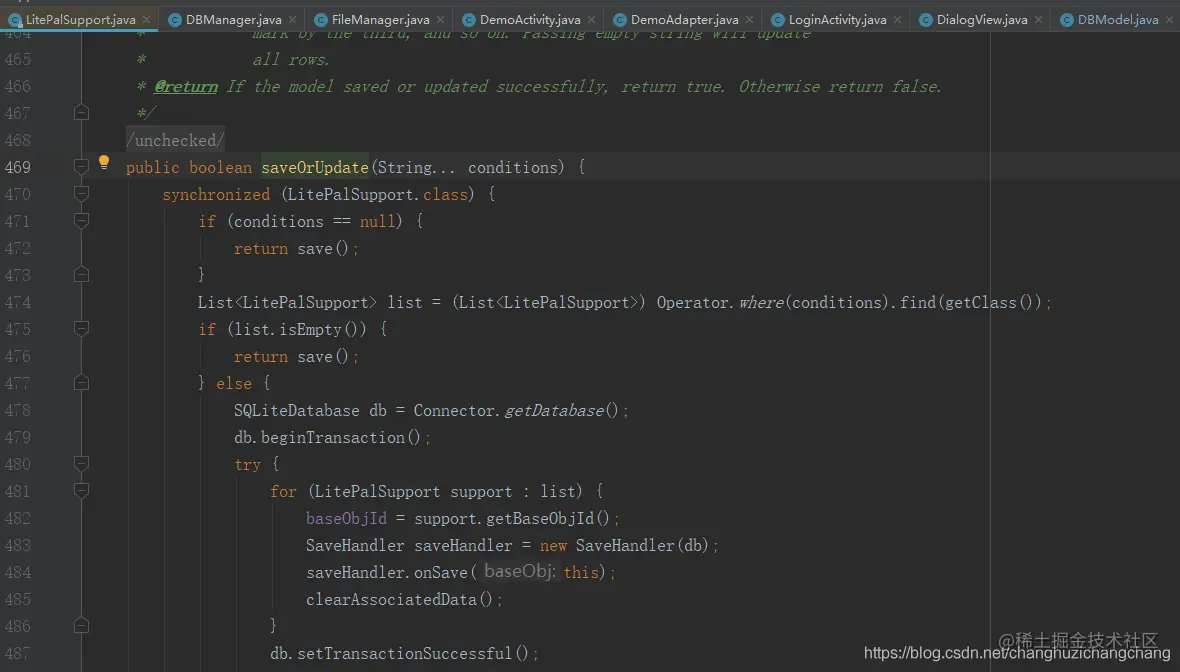
Task: Click the fold end marker at line 473
Action: point(81,275)
